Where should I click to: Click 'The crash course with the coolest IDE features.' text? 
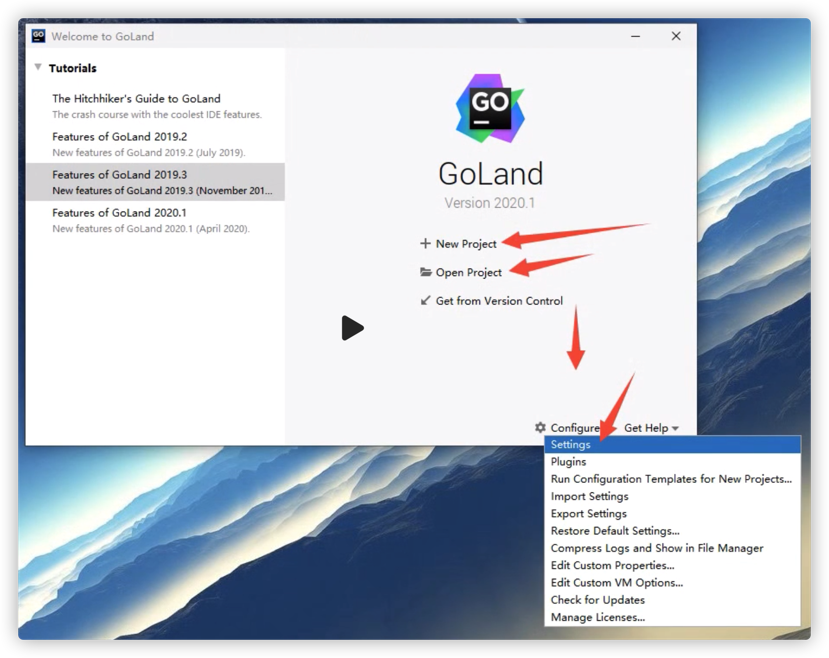click(157, 115)
